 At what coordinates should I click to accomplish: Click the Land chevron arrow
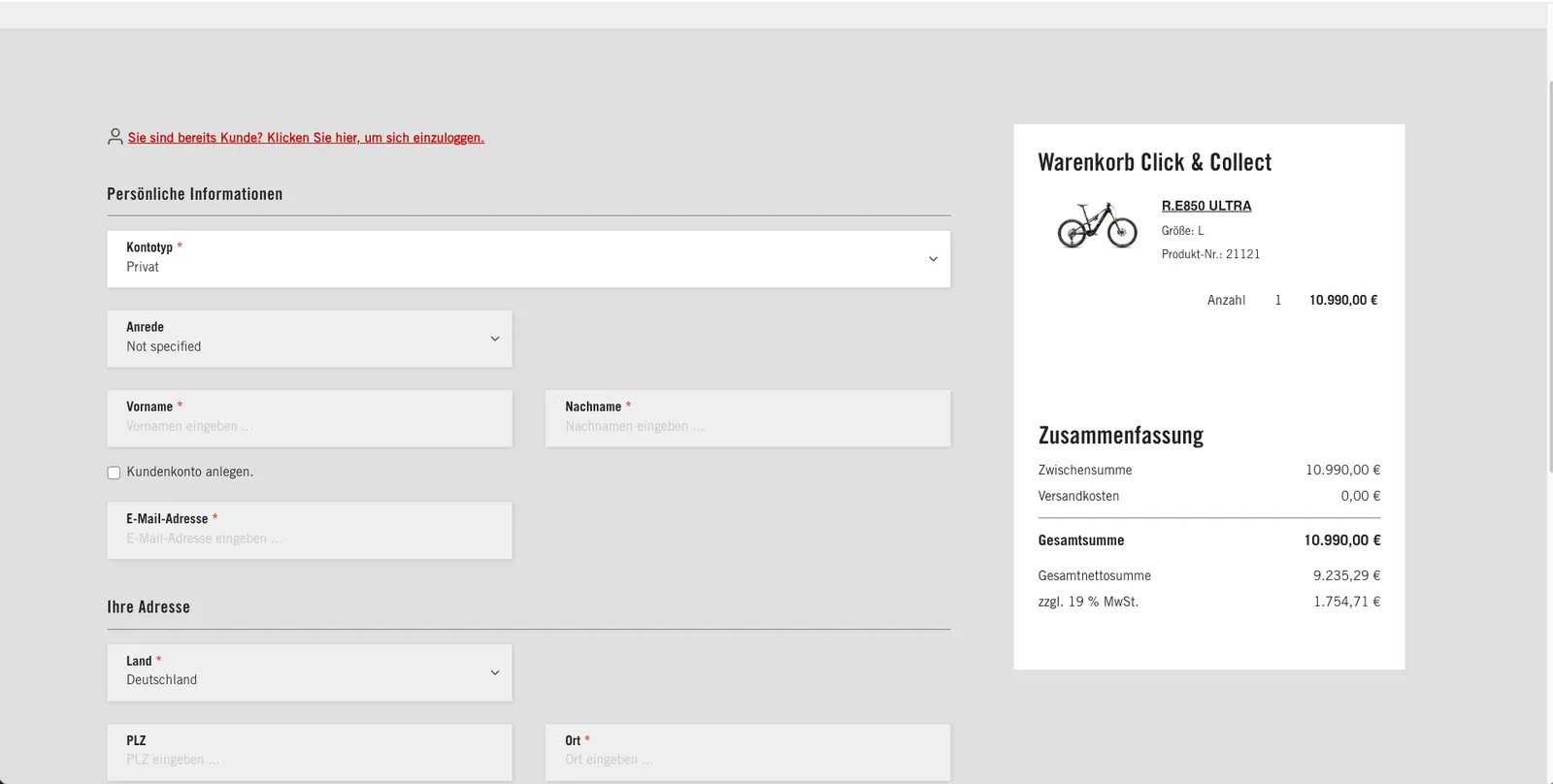coord(495,672)
